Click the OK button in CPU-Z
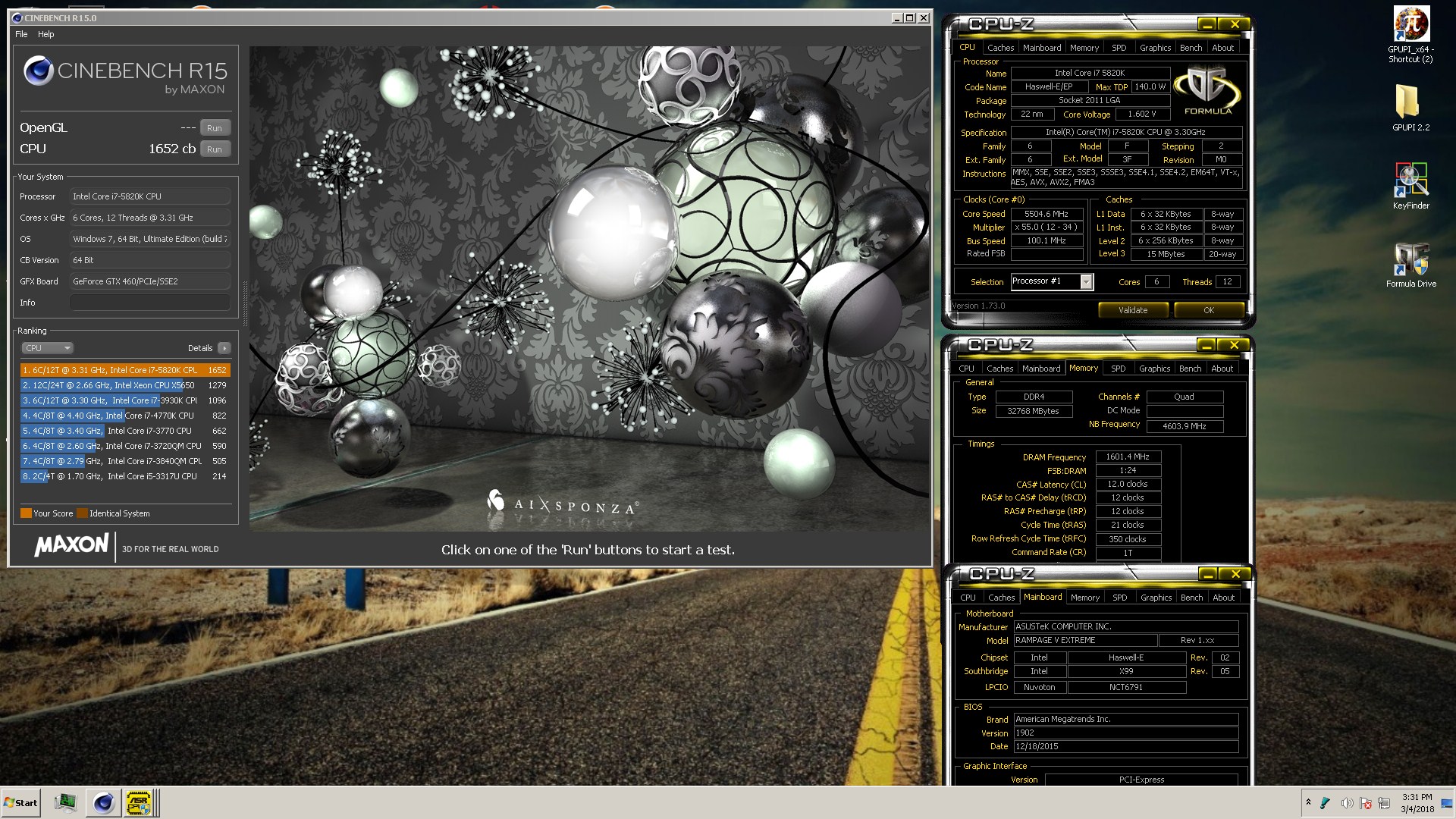 [1209, 310]
